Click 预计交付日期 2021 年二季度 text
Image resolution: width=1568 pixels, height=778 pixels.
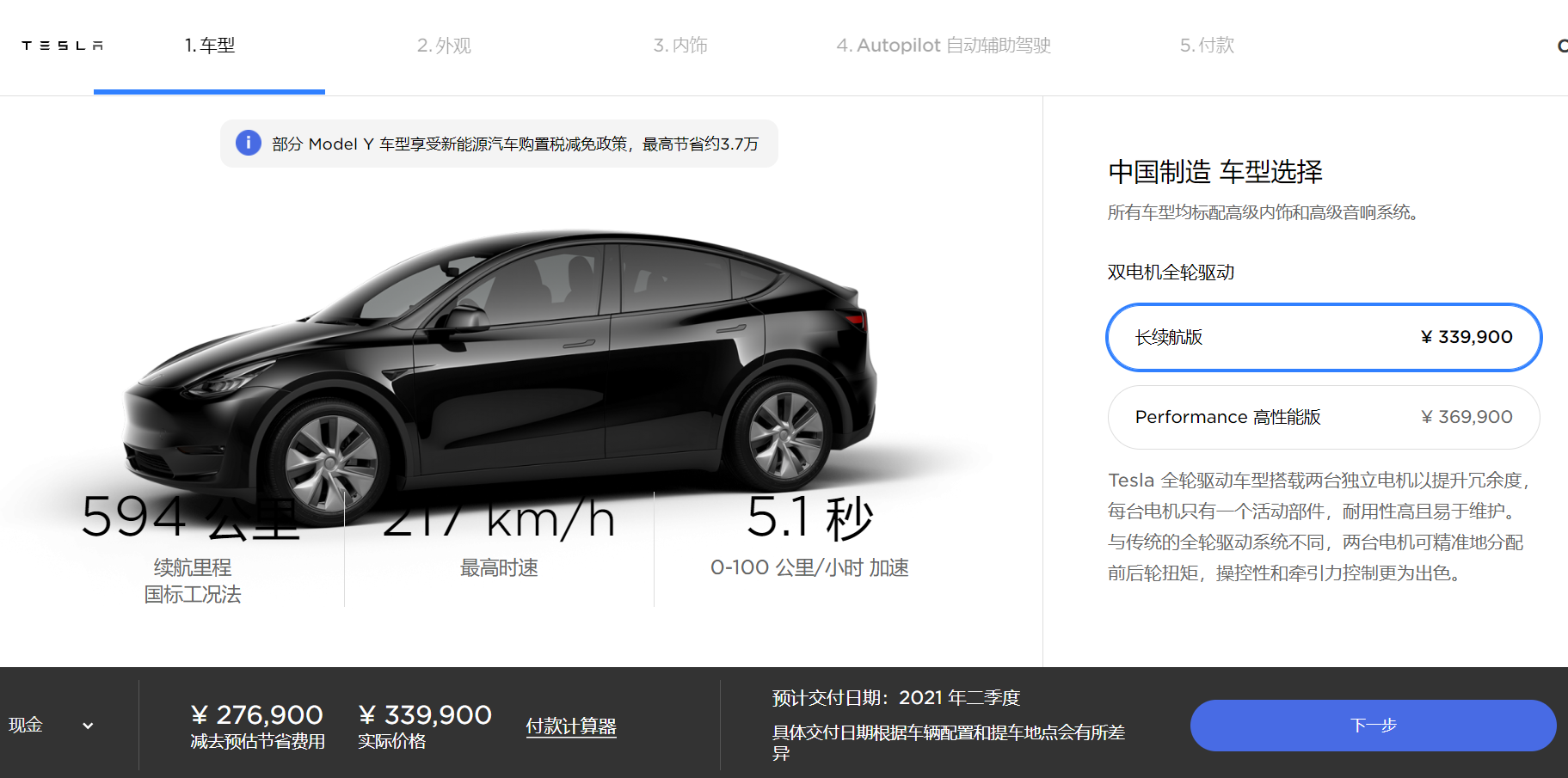click(x=896, y=698)
